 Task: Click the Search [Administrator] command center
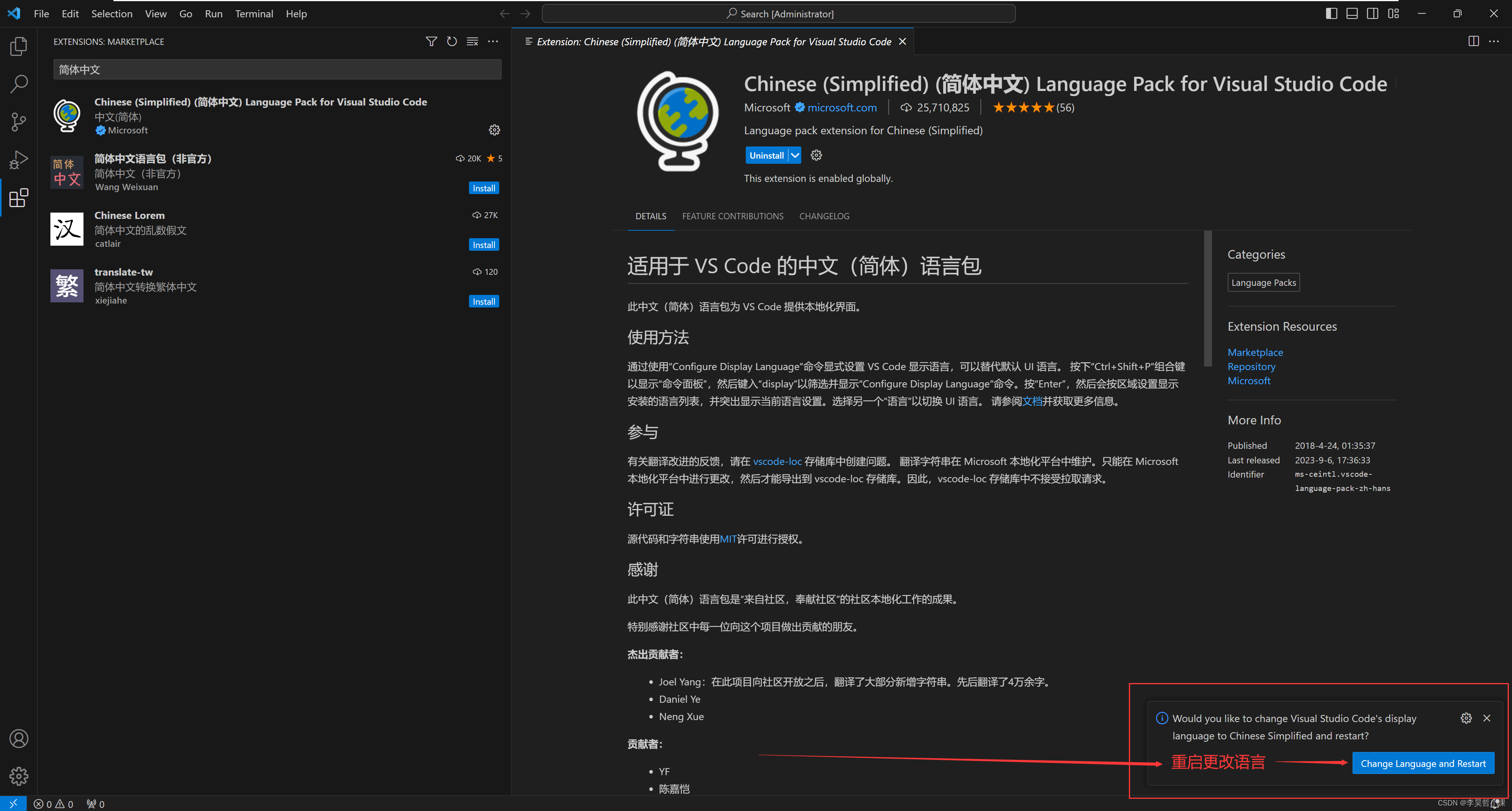(x=778, y=13)
